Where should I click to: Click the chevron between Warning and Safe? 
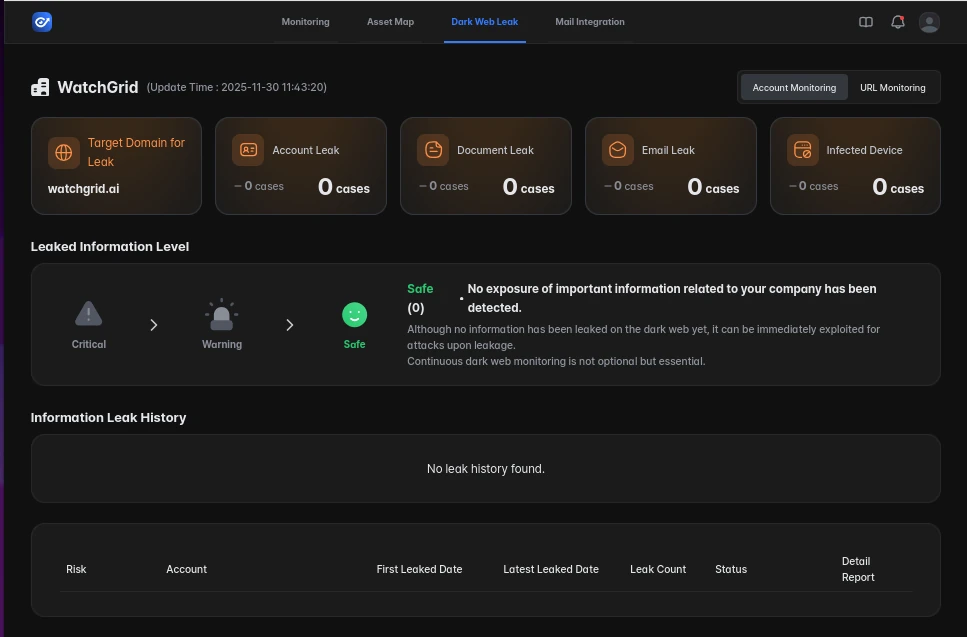(289, 325)
